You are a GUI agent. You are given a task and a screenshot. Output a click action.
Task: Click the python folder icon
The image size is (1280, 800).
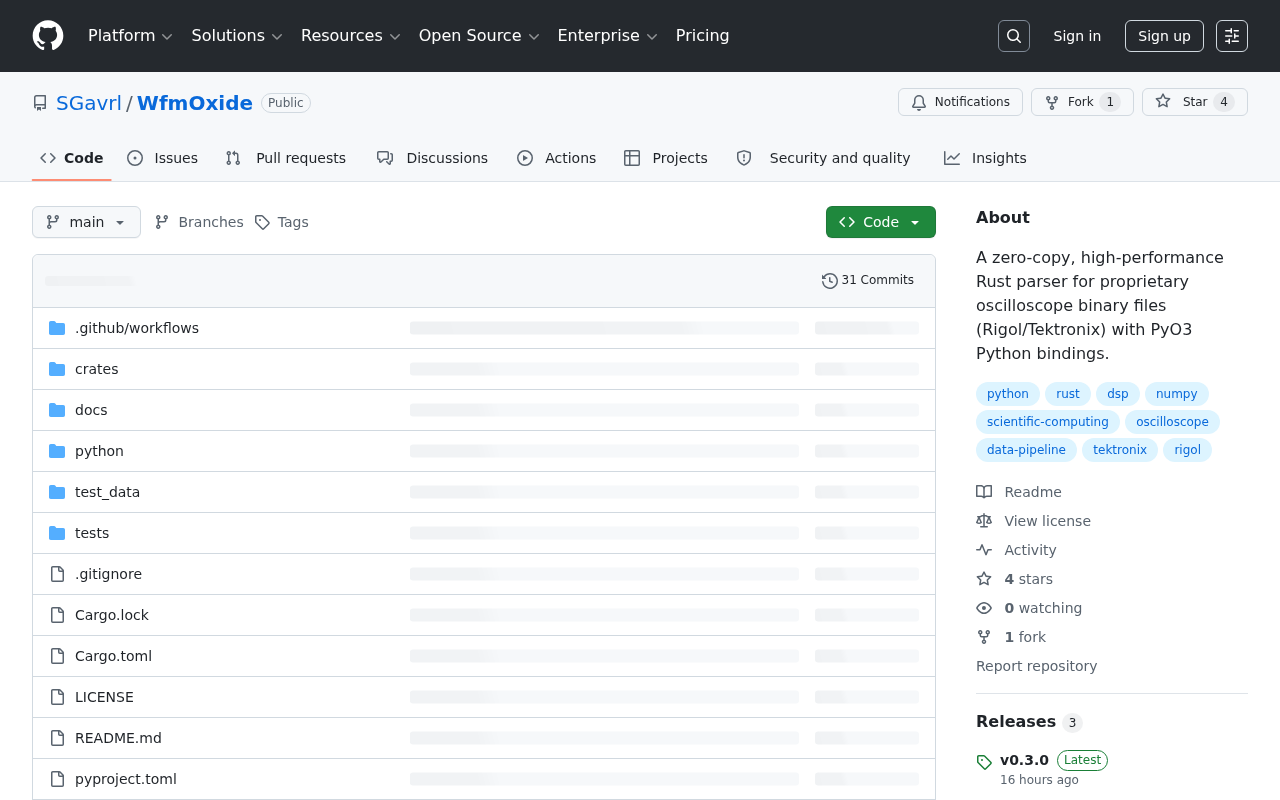pyautogui.click(x=57, y=451)
